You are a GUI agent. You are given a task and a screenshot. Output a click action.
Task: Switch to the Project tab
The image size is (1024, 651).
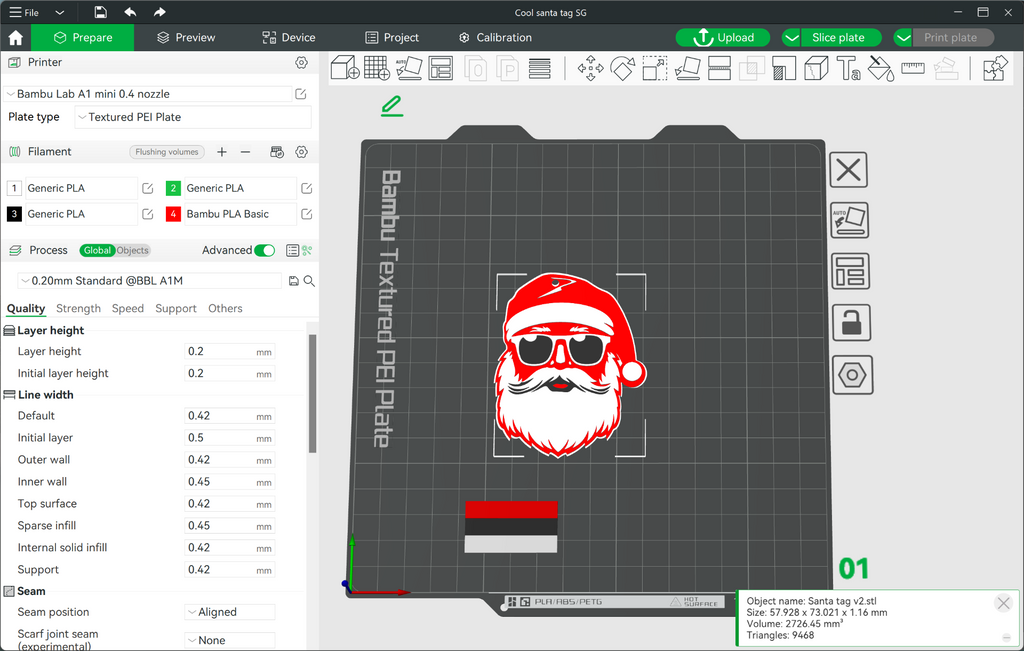tap(392, 38)
